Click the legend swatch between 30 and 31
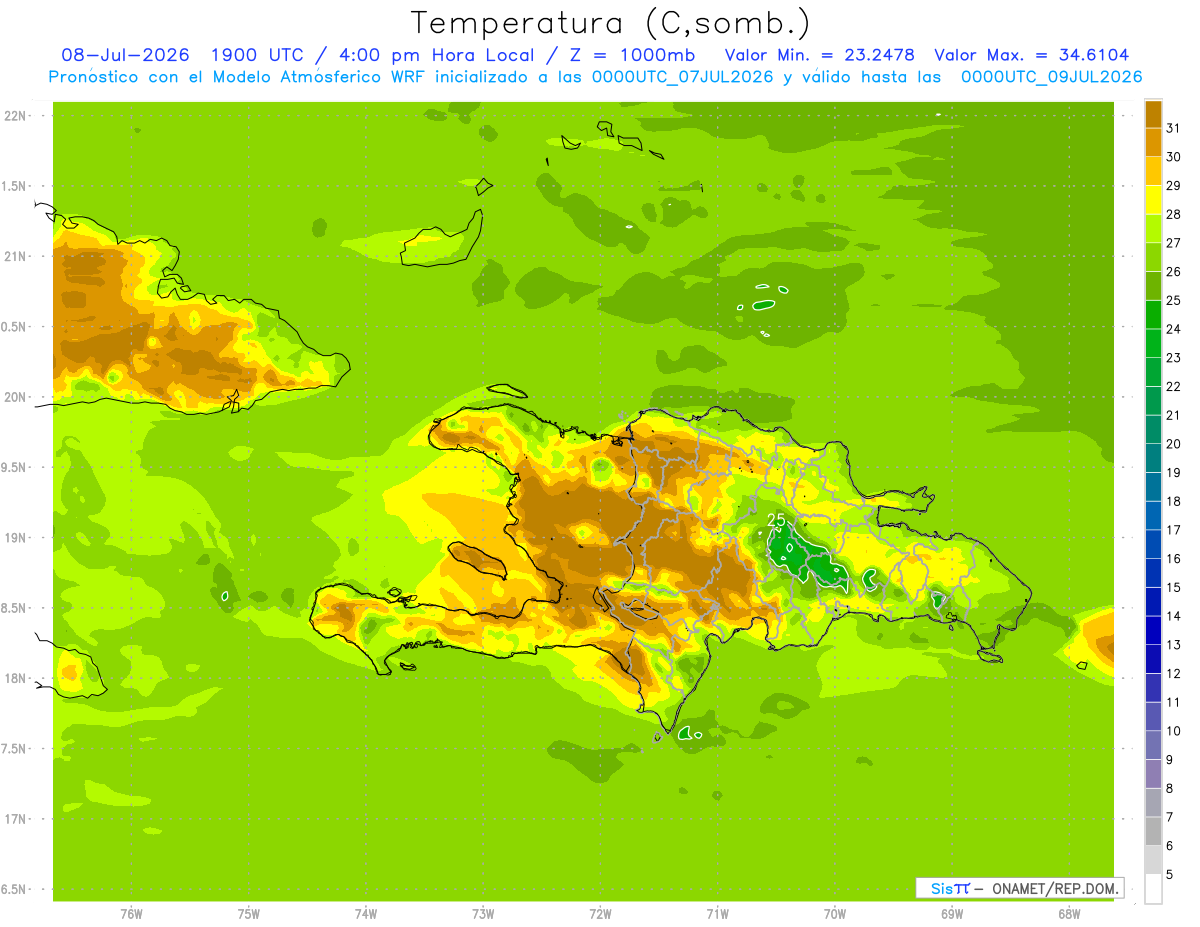The image size is (1200, 927). (x=1153, y=142)
